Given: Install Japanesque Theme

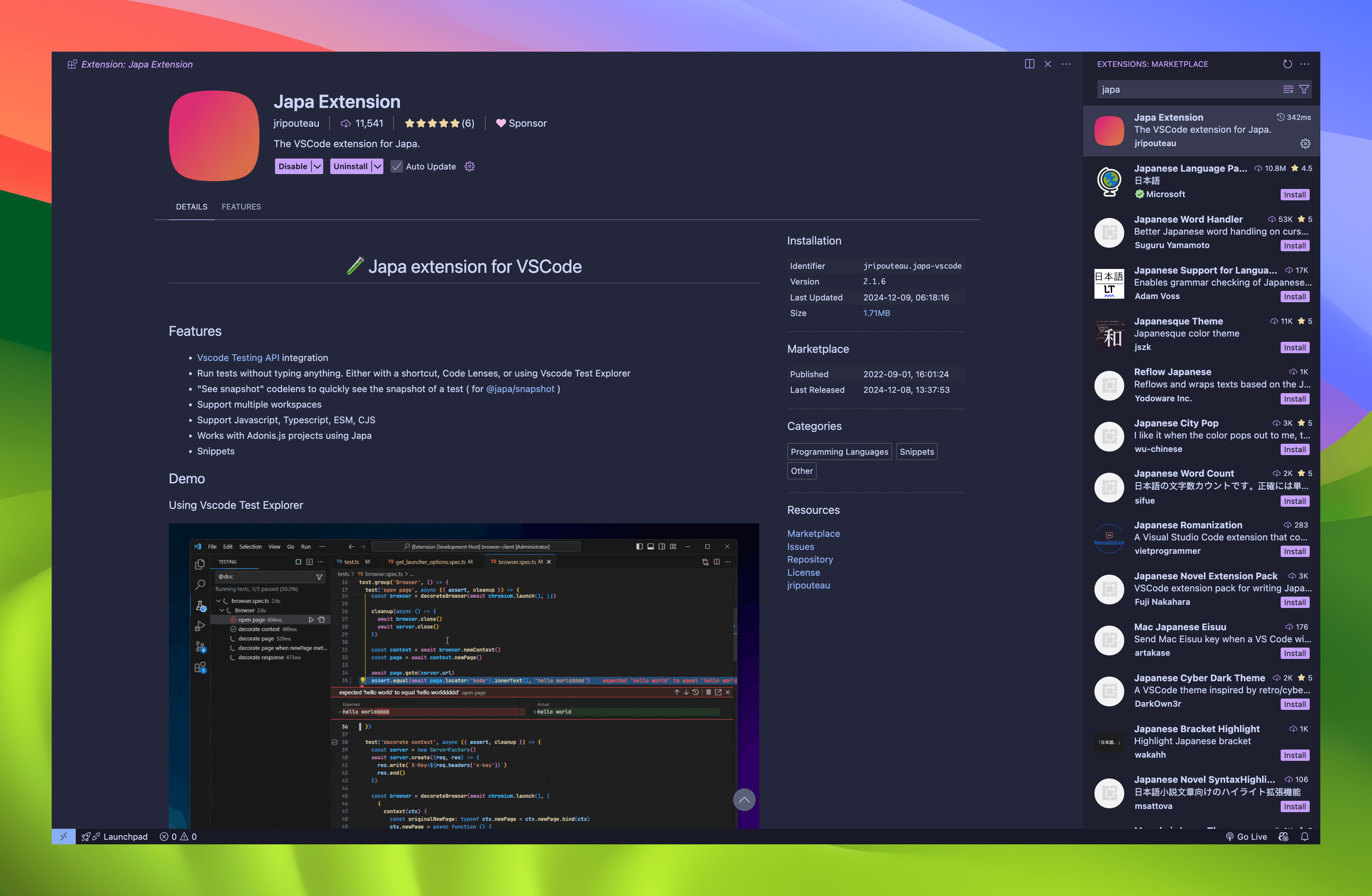Looking at the screenshot, I should point(1294,348).
